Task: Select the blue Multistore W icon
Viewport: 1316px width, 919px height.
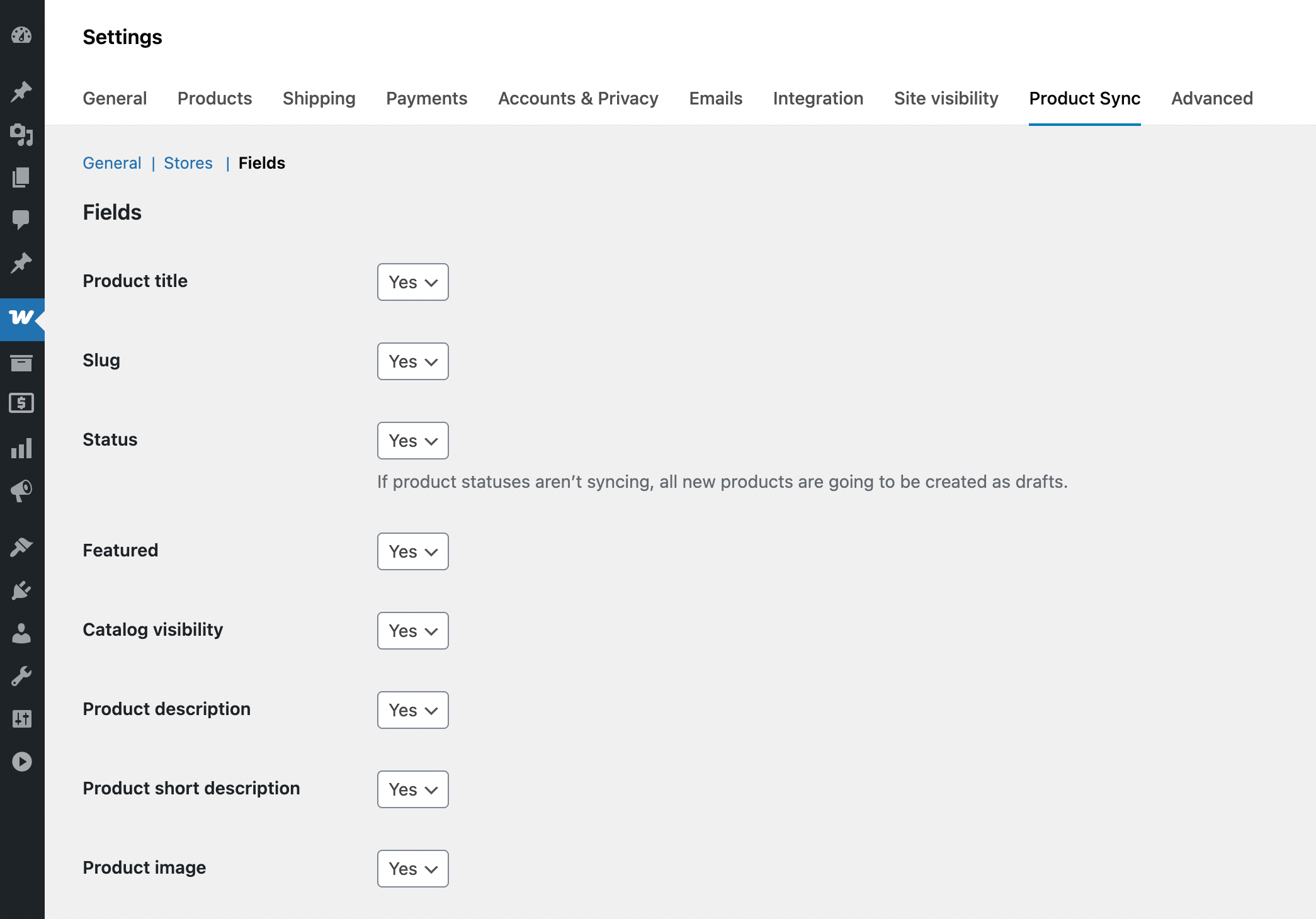Action: (x=22, y=319)
